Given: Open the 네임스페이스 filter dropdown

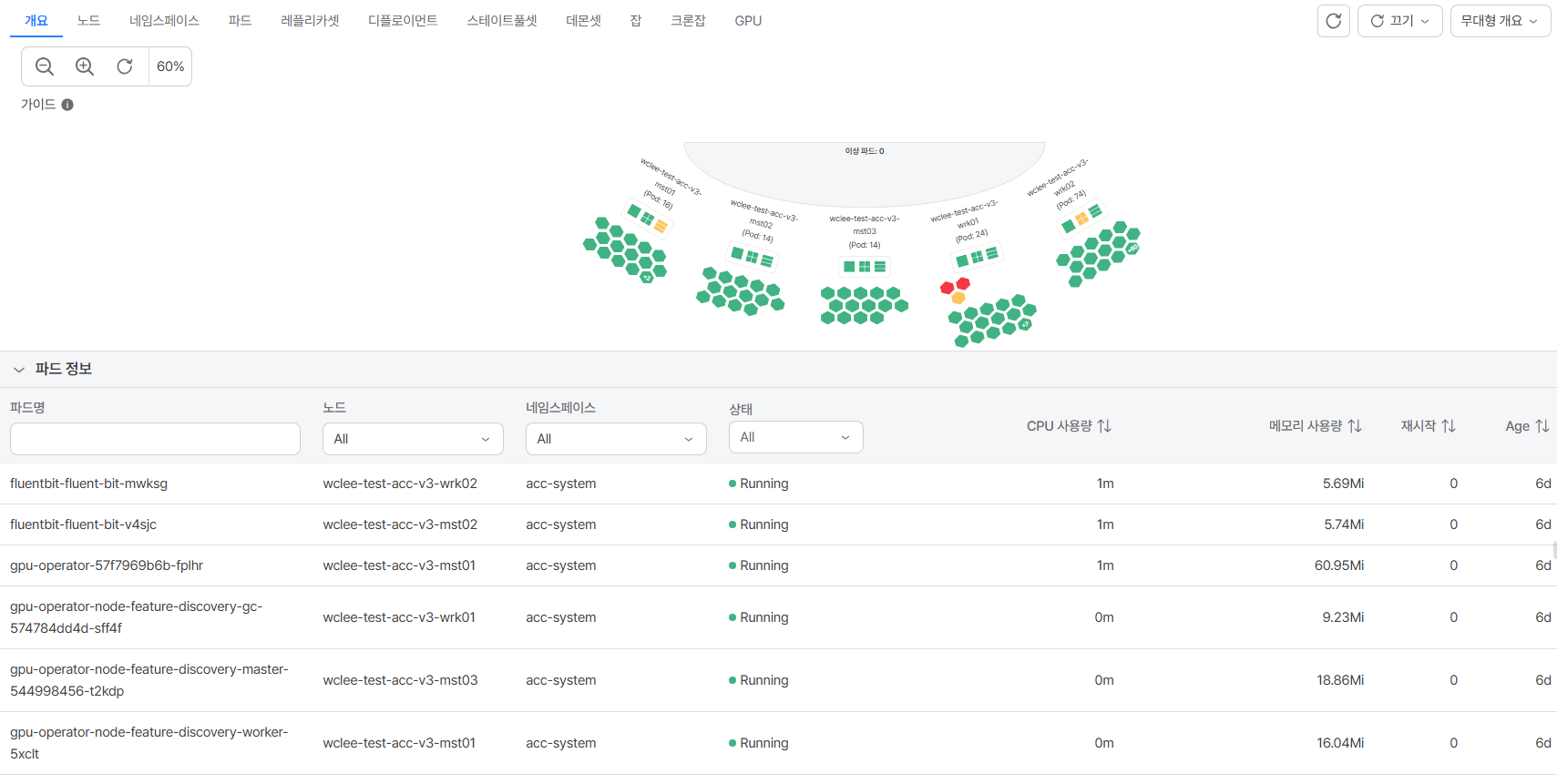Looking at the screenshot, I should (x=616, y=439).
